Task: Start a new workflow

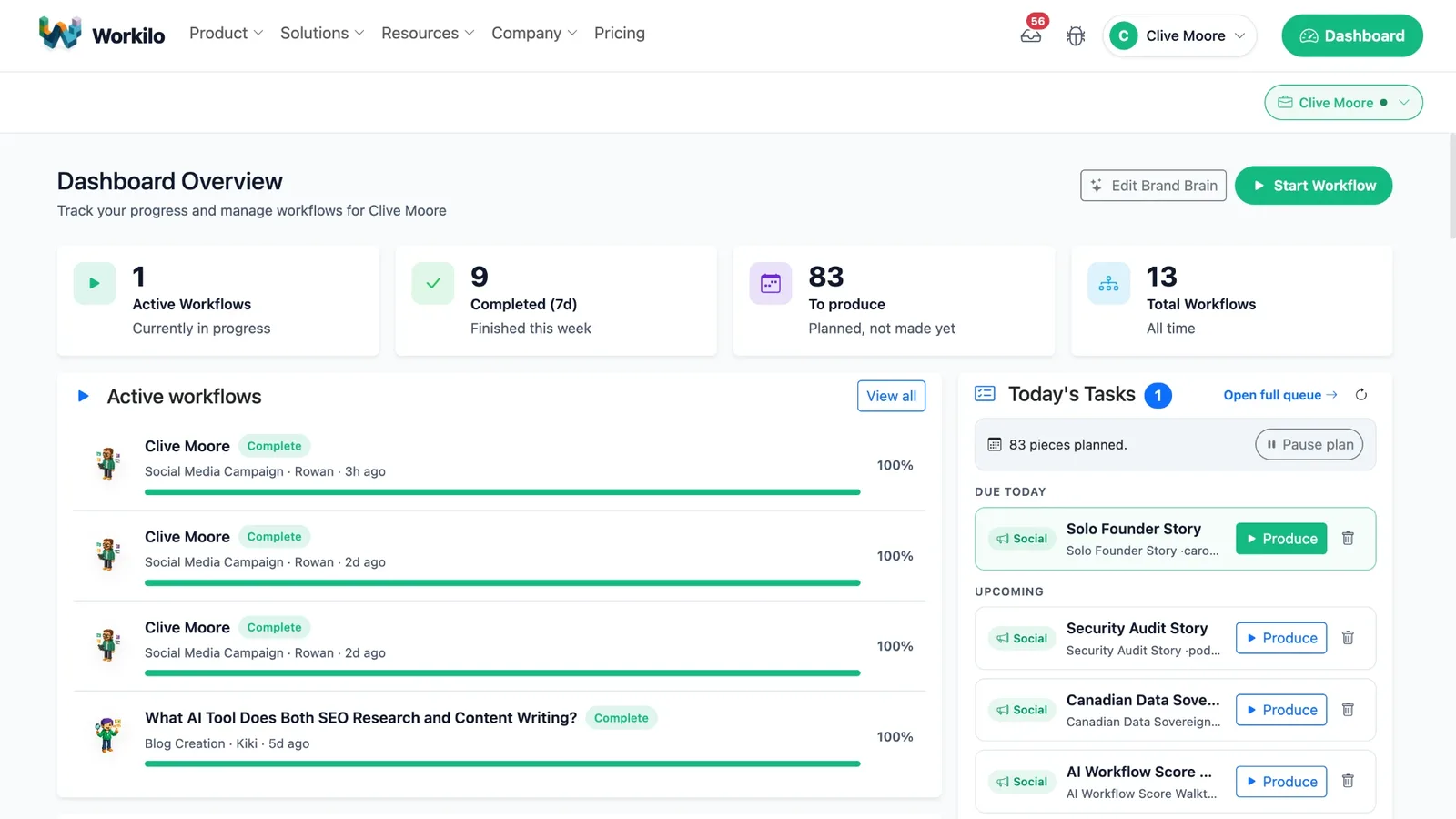Action: (x=1313, y=186)
